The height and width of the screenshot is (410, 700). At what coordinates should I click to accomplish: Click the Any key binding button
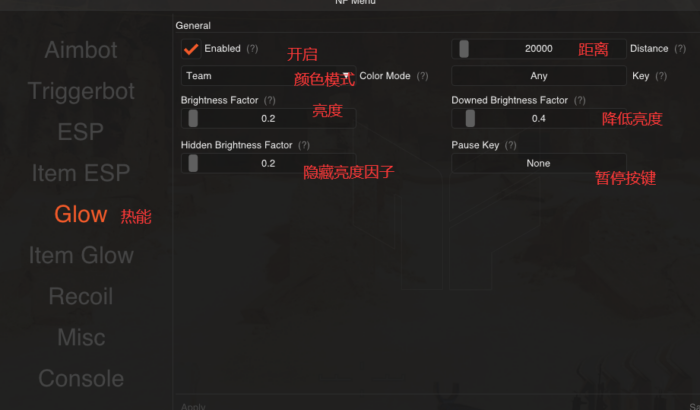coord(539,76)
